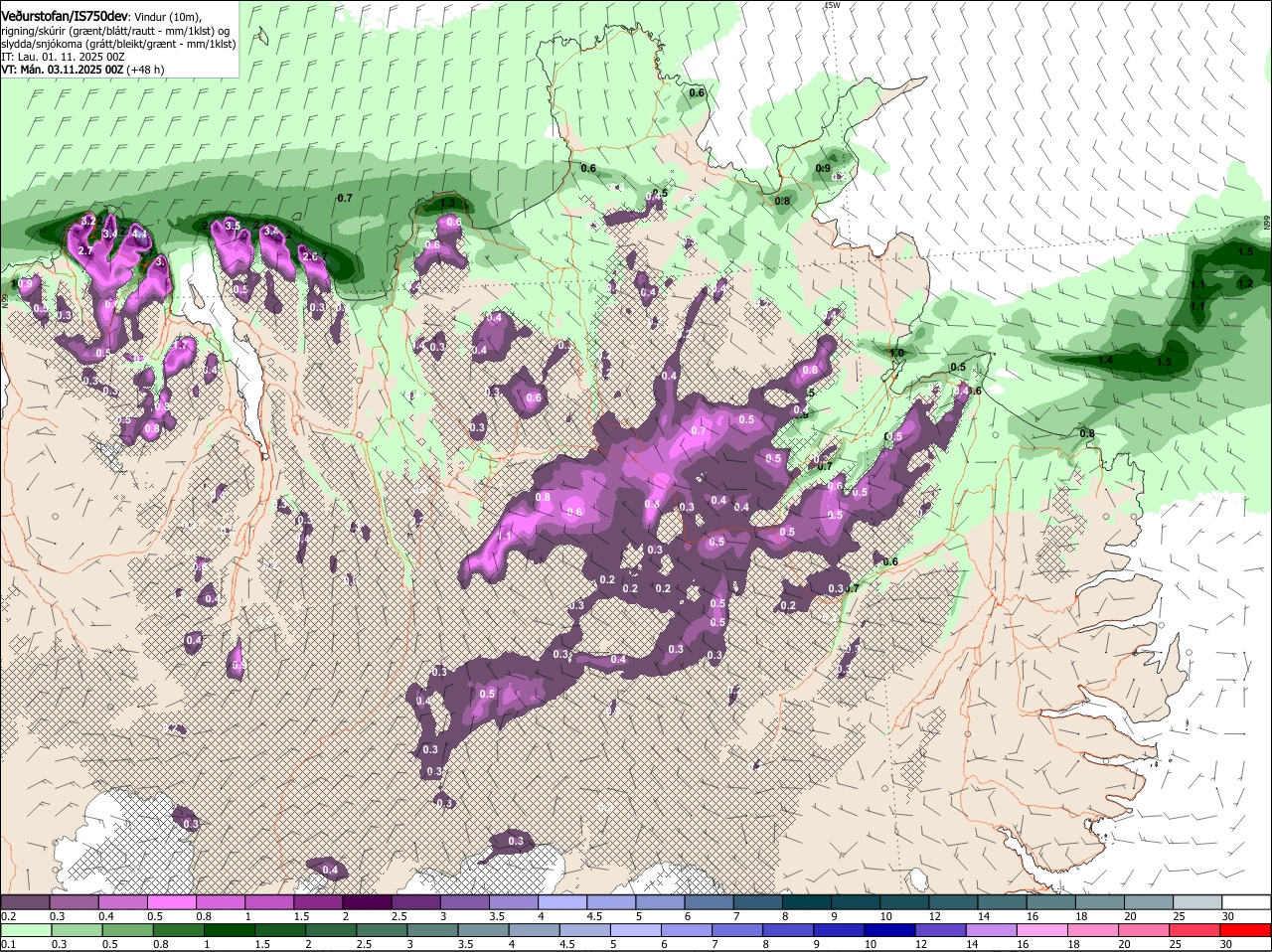The height and width of the screenshot is (952, 1272).
Task: Select upper scale swatch starting at 0.5
Action: point(171,901)
